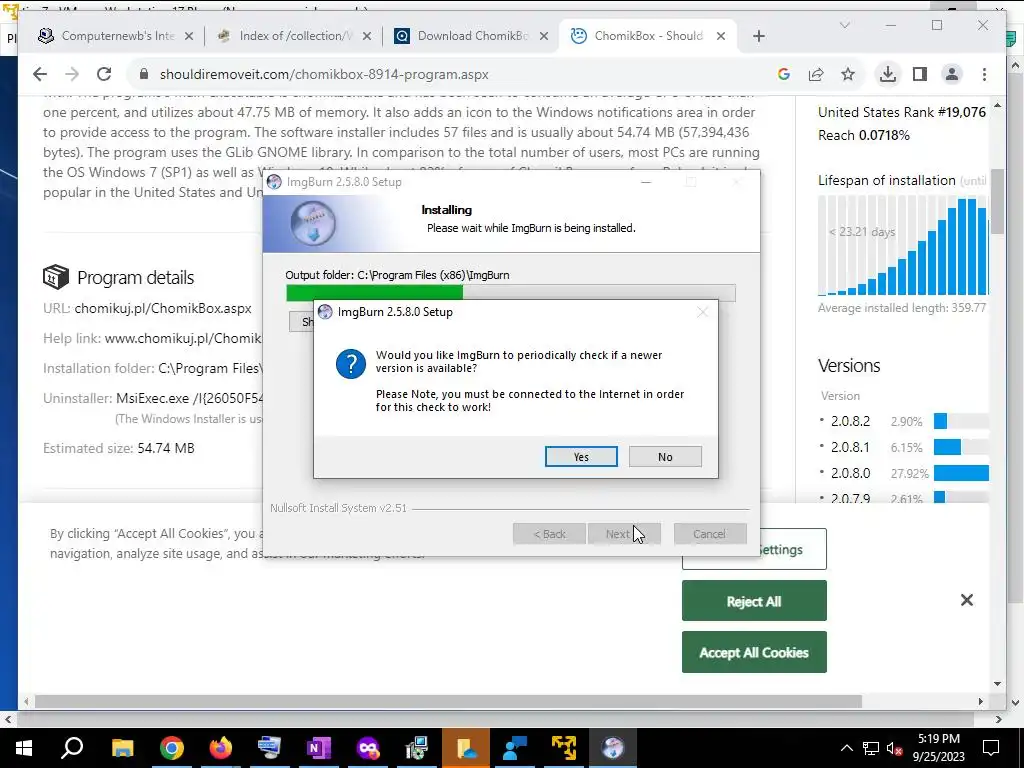Click Reject All cookies button
Viewport: 1024px width, 768px height.
(x=754, y=601)
